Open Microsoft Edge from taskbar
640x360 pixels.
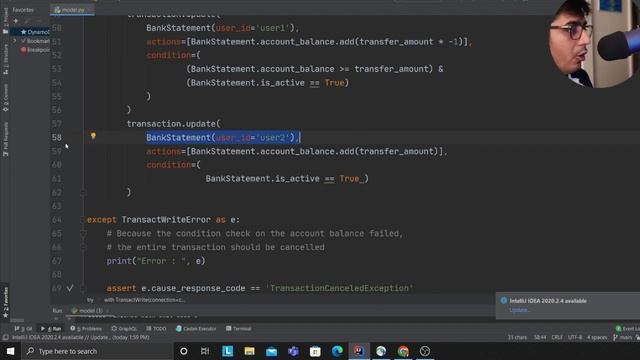337,351
